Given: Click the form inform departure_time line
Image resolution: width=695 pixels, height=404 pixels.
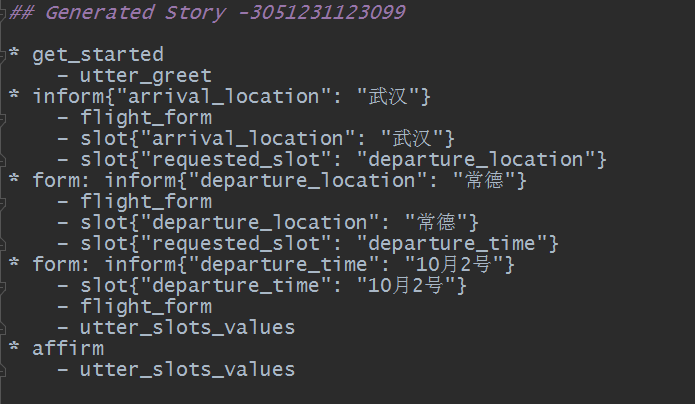Looking at the screenshot, I should (x=272, y=264).
